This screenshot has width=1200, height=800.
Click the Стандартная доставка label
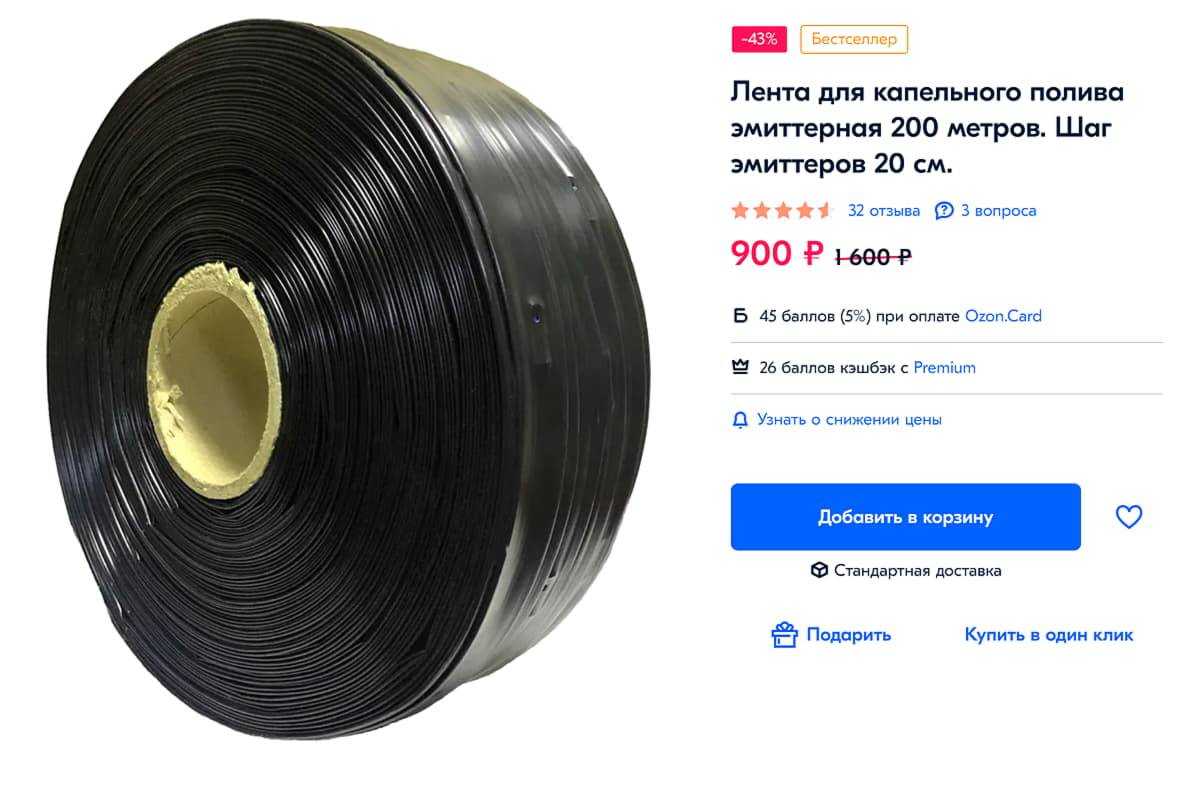[917, 570]
